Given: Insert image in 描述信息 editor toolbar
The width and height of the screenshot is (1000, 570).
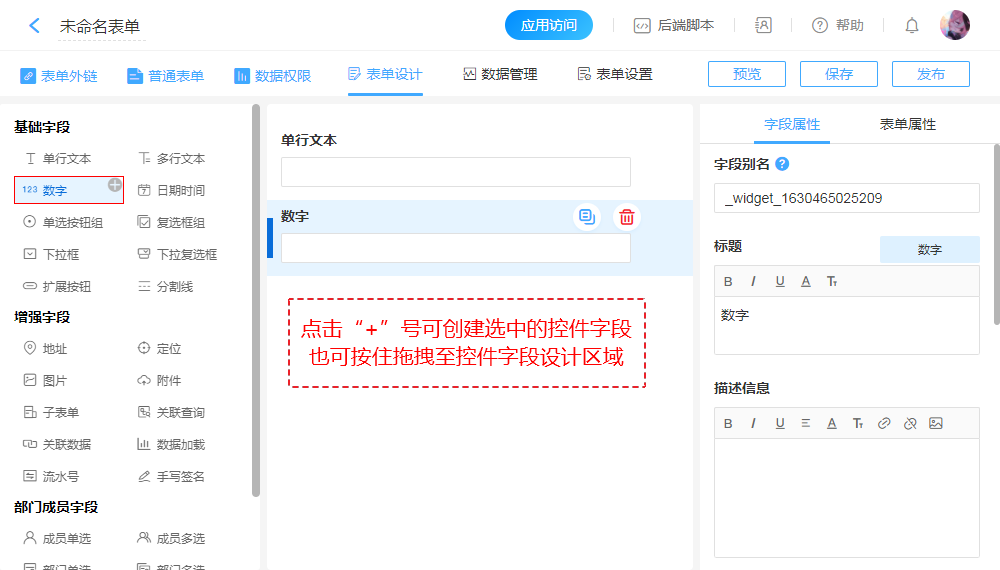Looking at the screenshot, I should (935, 423).
